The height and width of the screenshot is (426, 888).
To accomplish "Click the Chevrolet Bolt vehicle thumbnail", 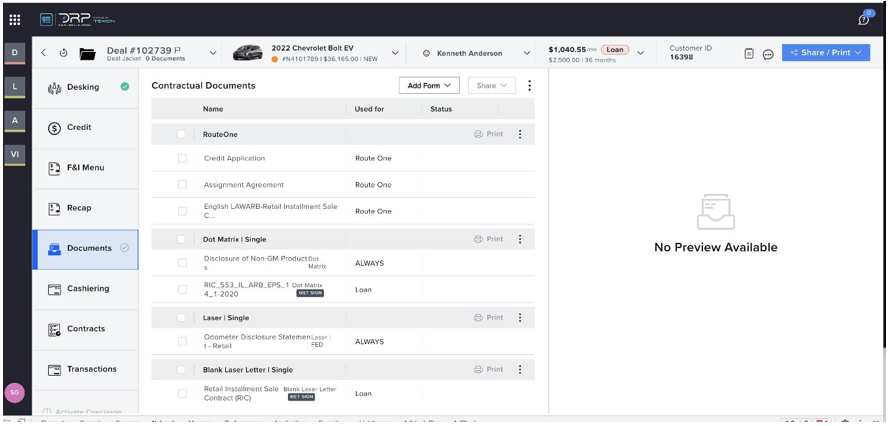I will coord(248,53).
